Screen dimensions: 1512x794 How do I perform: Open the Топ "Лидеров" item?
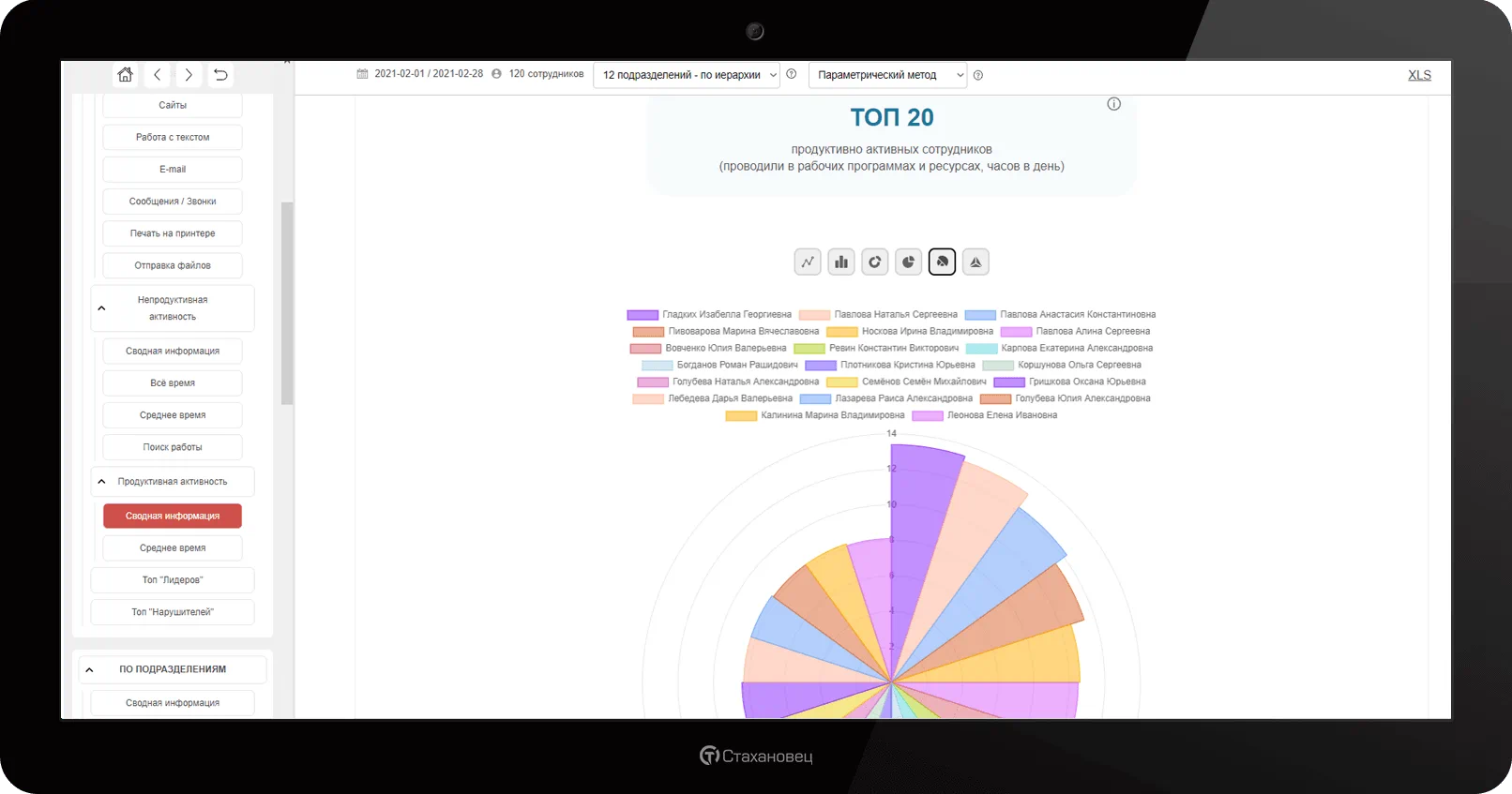[173, 580]
